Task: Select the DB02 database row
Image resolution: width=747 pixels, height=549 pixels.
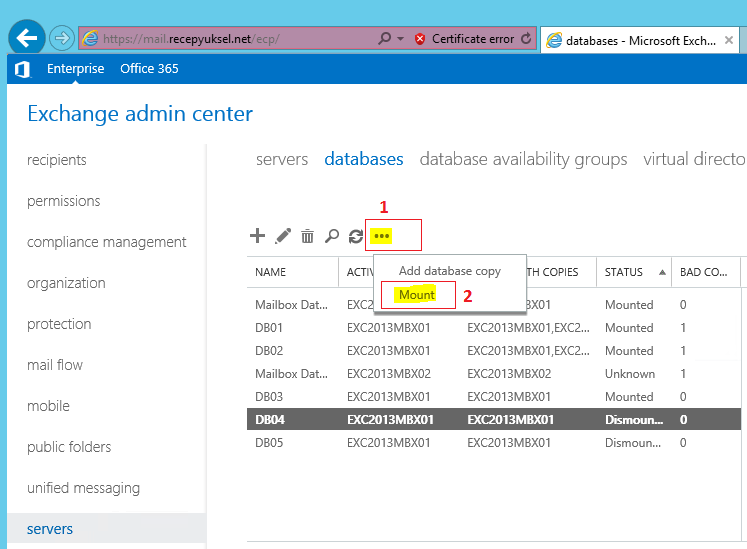Action: [x=494, y=351]
